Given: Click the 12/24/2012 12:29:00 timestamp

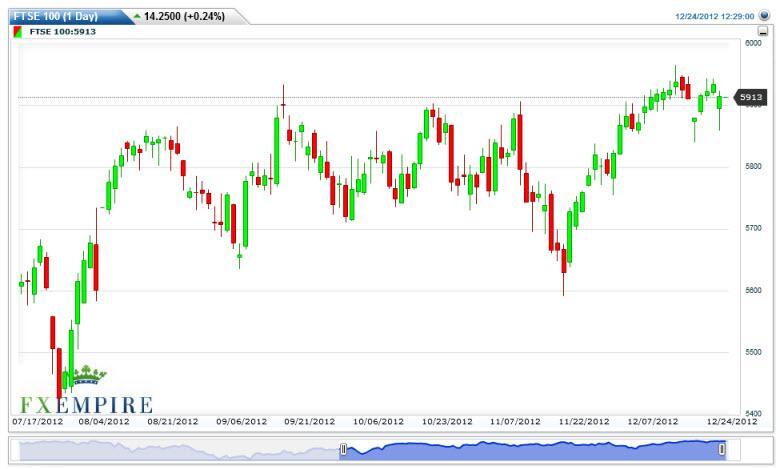Looking at the screenshot, I should click(x=714, y=16).
